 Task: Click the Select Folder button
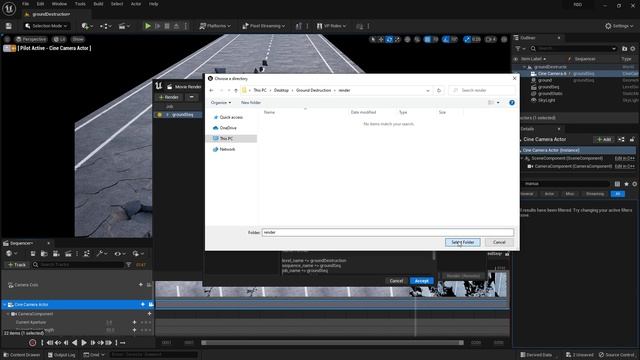pos(462,242)
